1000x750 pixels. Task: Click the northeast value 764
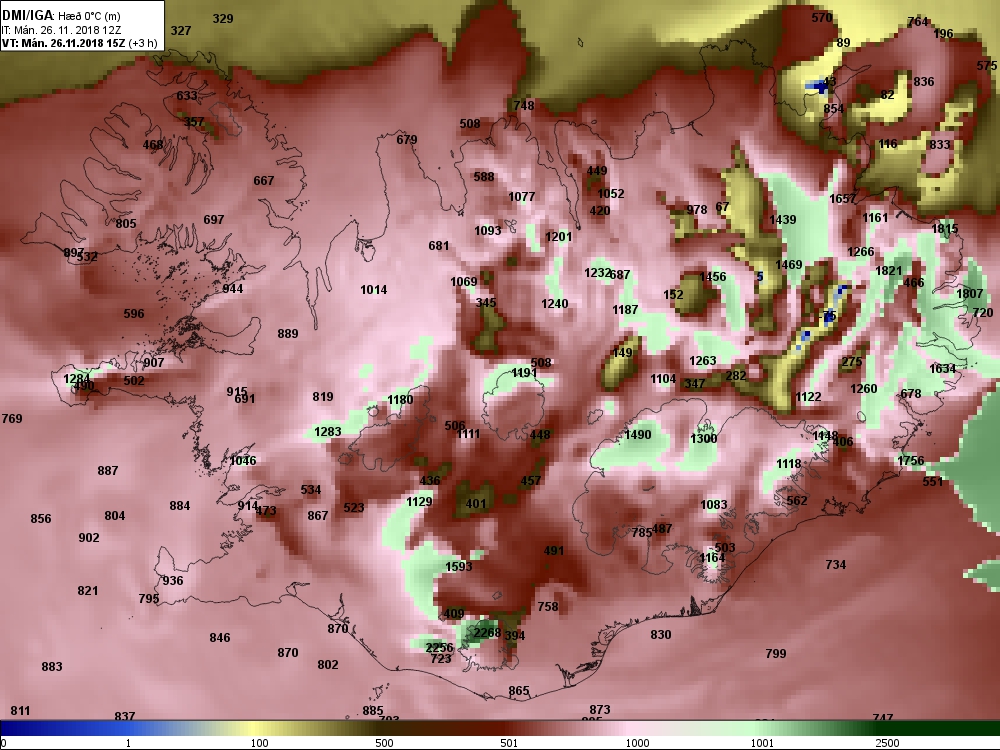tap(918, 22)
